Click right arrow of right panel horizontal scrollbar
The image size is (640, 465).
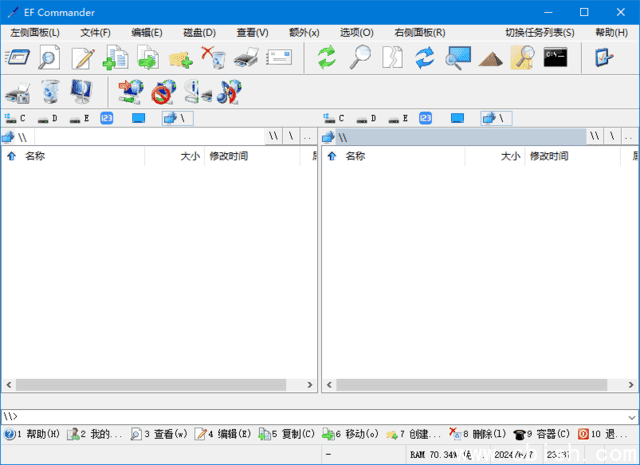point(631,385)
